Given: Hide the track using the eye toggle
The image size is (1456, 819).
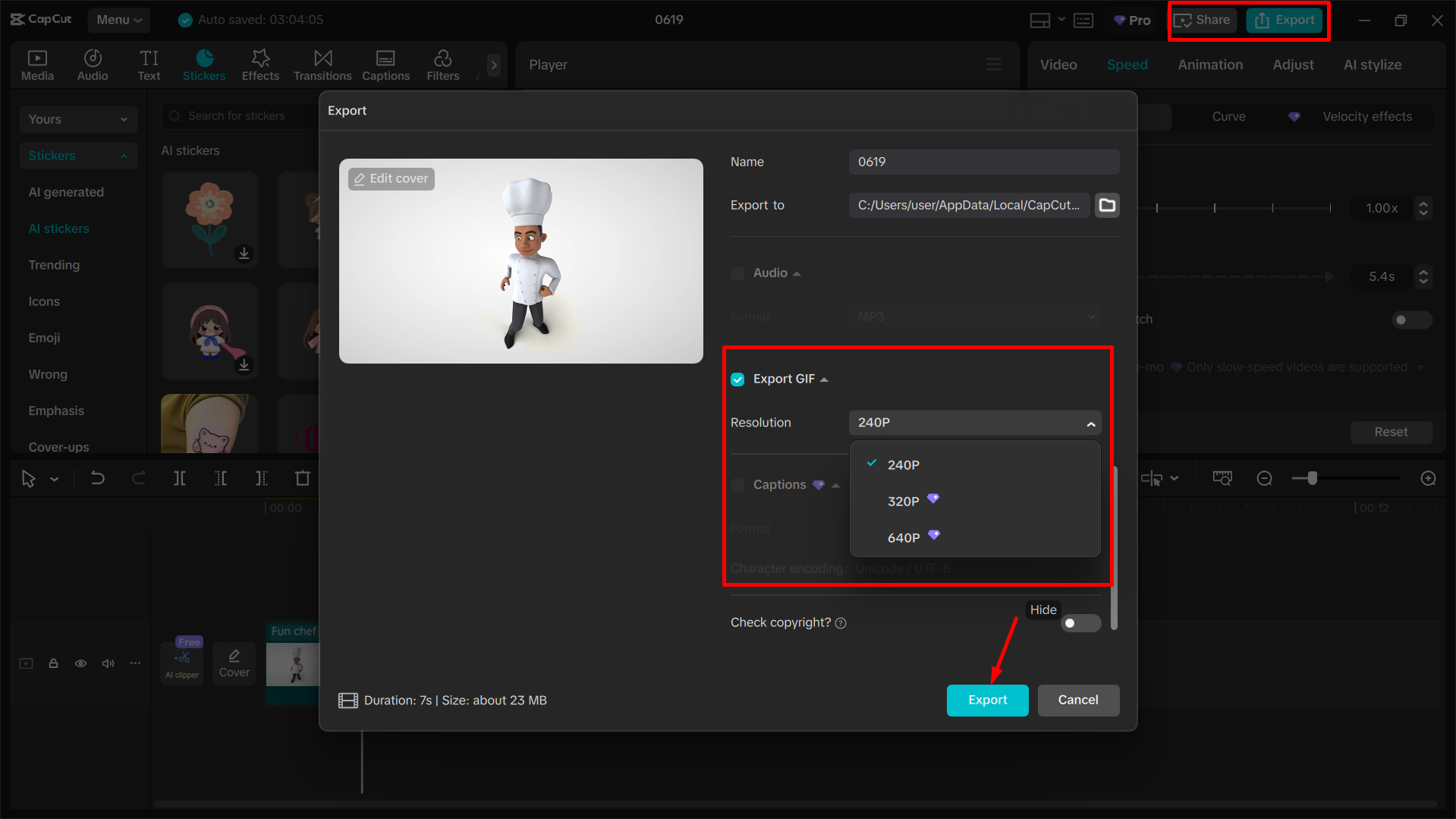Looking at the screenshot, I should (80, 663).
